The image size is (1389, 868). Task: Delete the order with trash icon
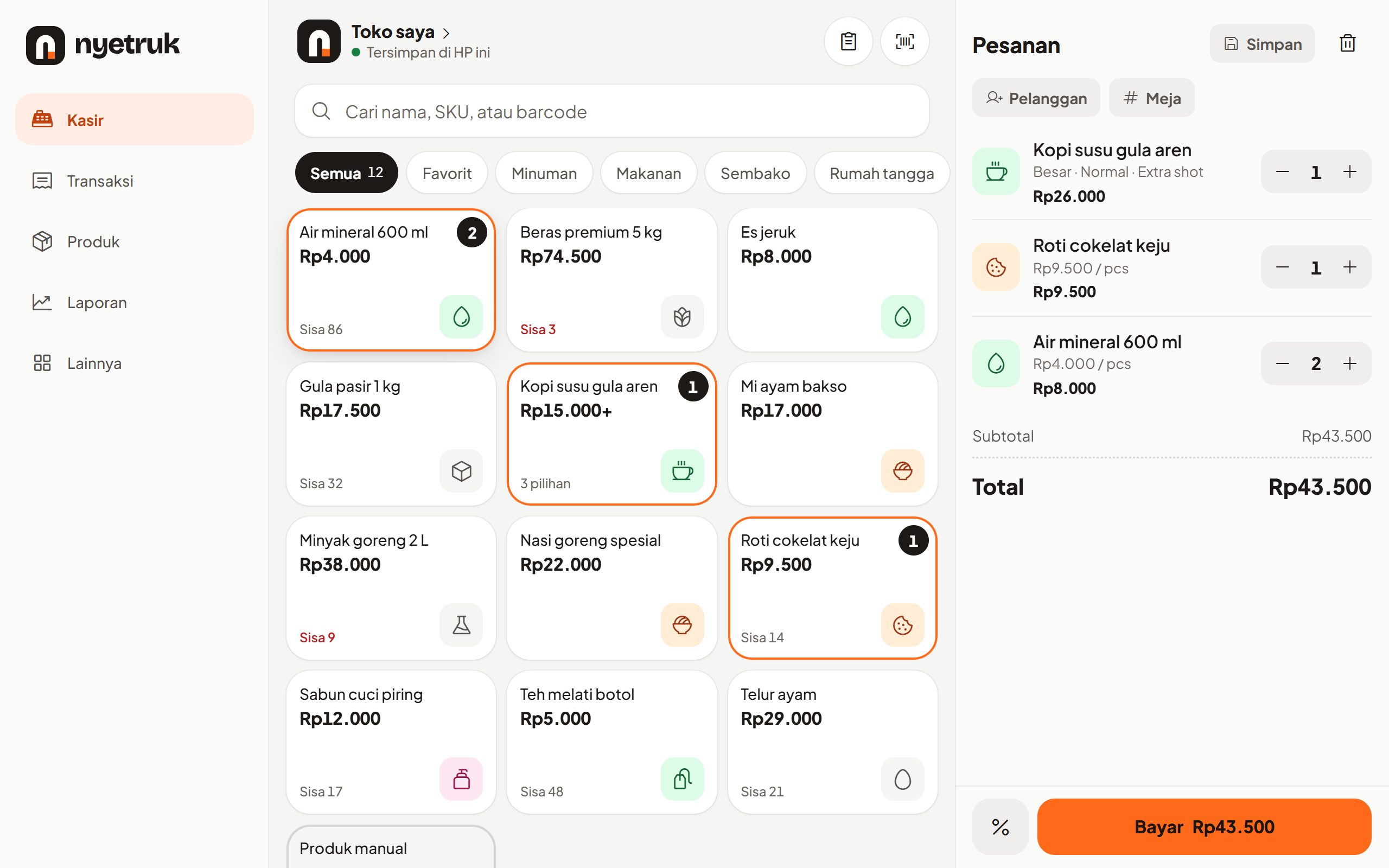point(1347,43)
